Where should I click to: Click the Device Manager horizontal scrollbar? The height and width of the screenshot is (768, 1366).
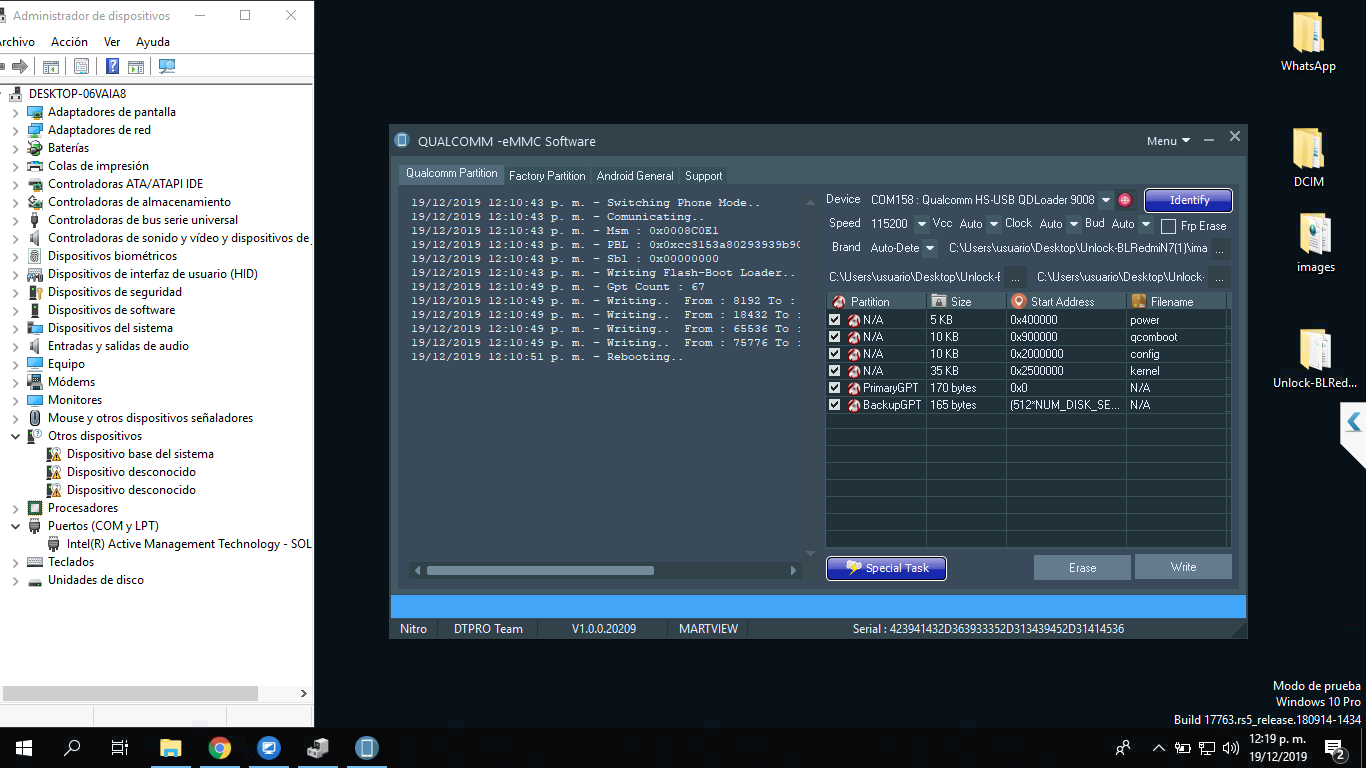click(130, 693)
